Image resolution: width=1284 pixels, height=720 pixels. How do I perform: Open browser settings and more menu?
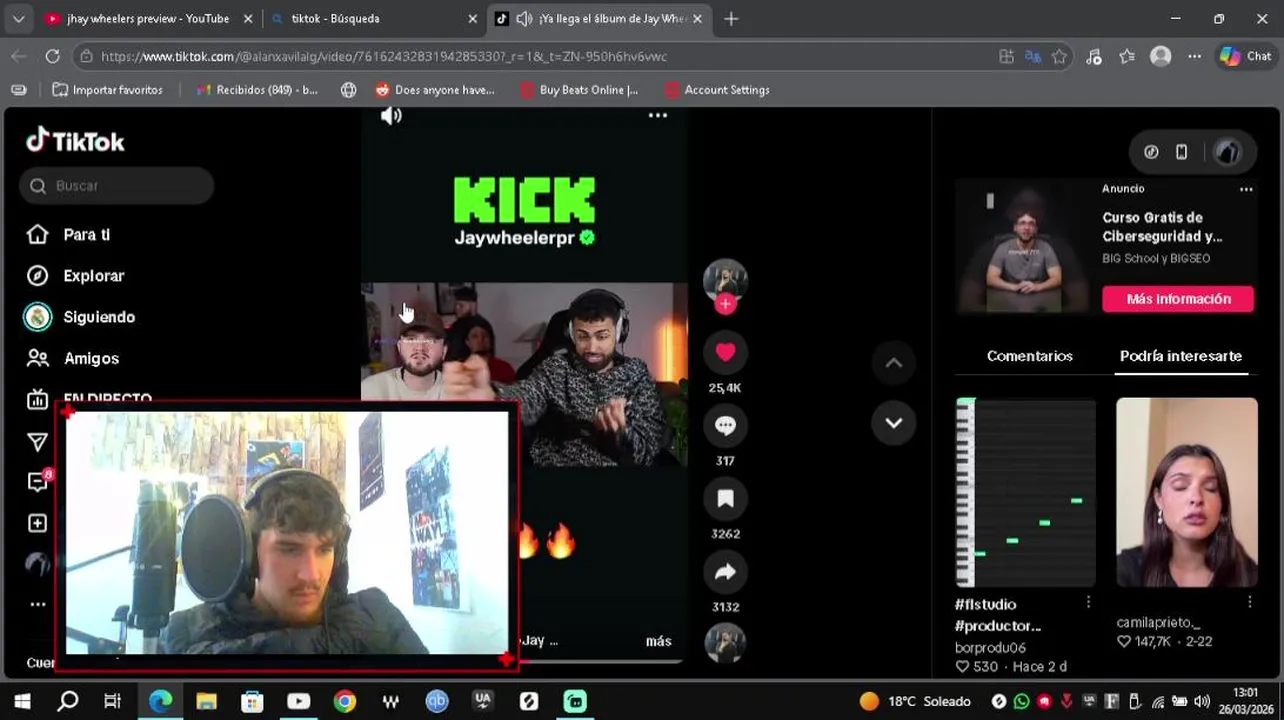[1194, 57]
